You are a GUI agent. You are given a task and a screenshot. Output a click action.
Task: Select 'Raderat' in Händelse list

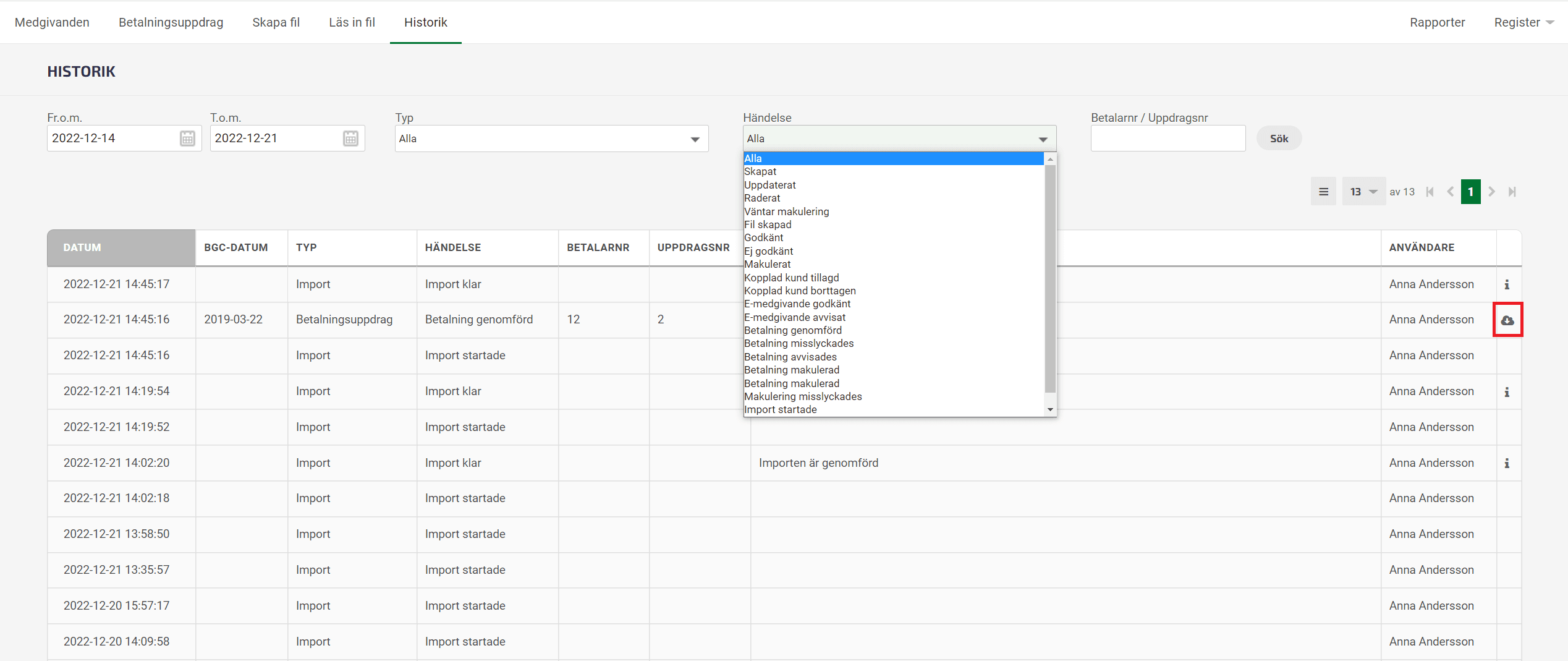click(x=893, y=198)
